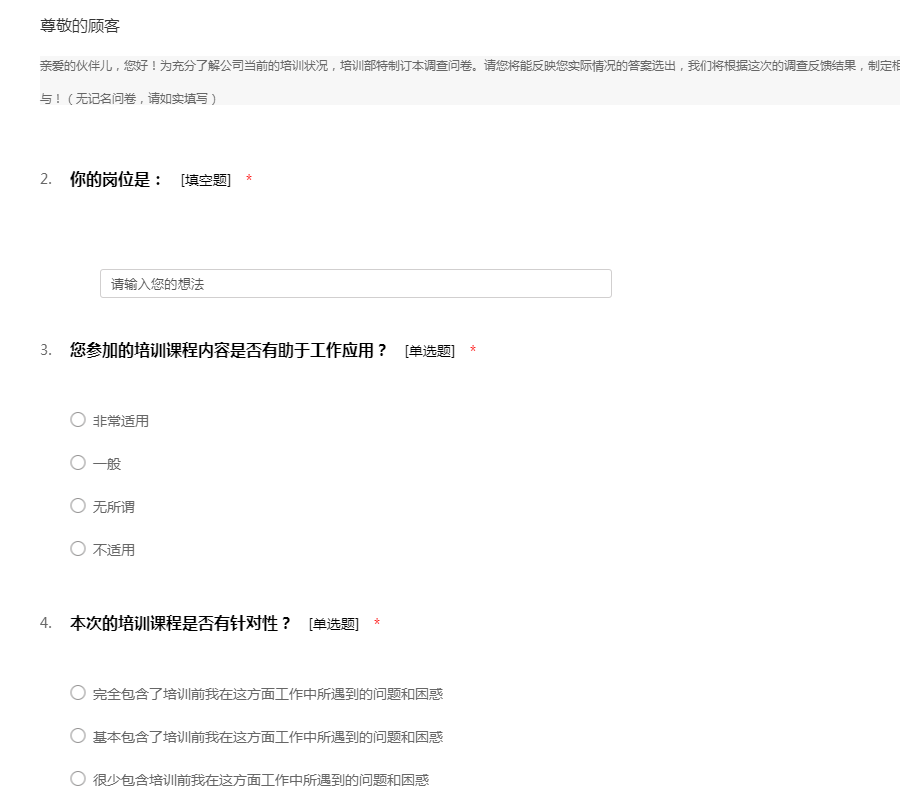Click the [单选题] label of question 4
The width and height of the screenshot is (900, 800).
(333, 624)
